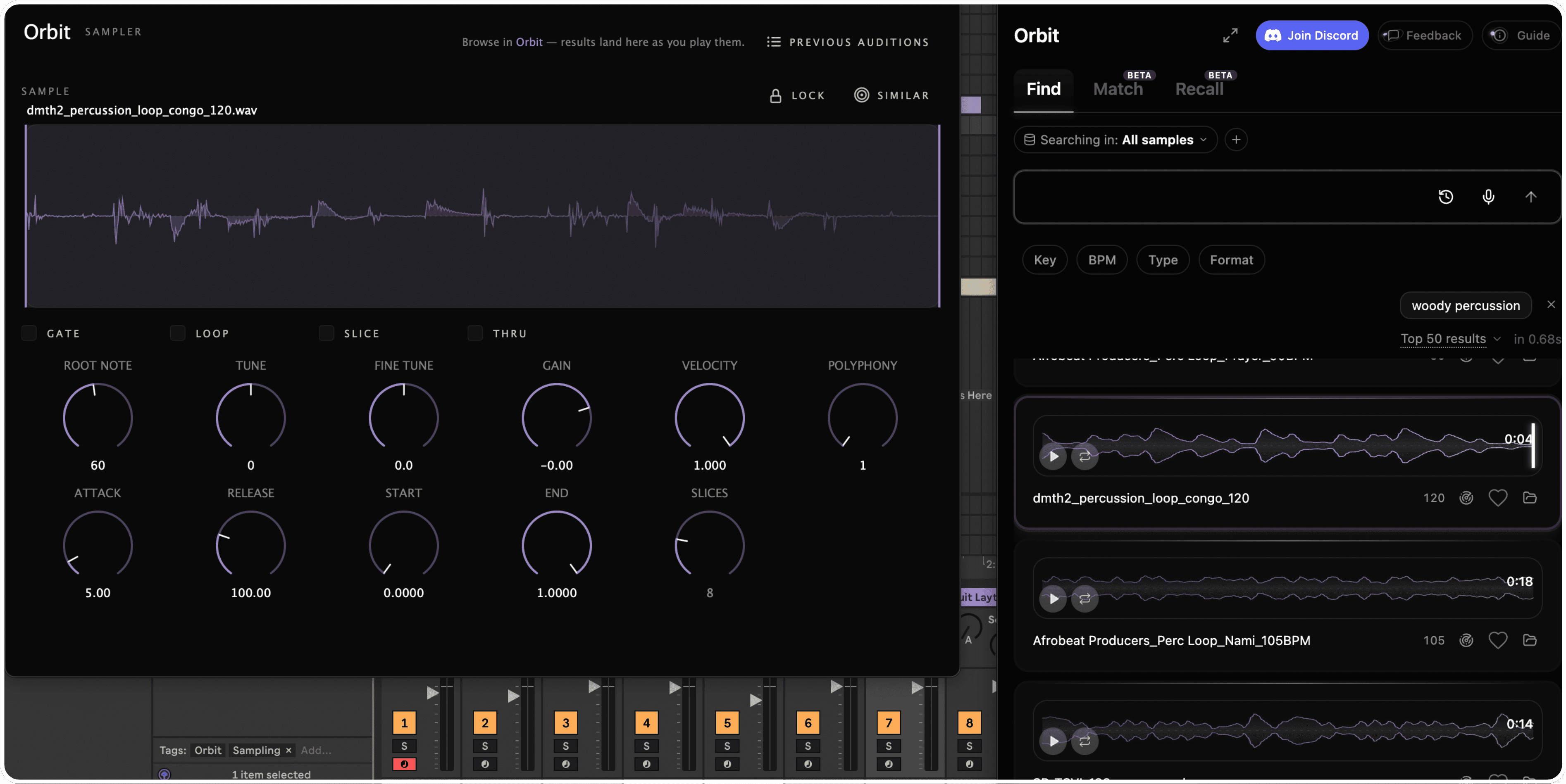Click Join Discord button
This screenshot has height=784, width=1566.
tap(1312, 35)
